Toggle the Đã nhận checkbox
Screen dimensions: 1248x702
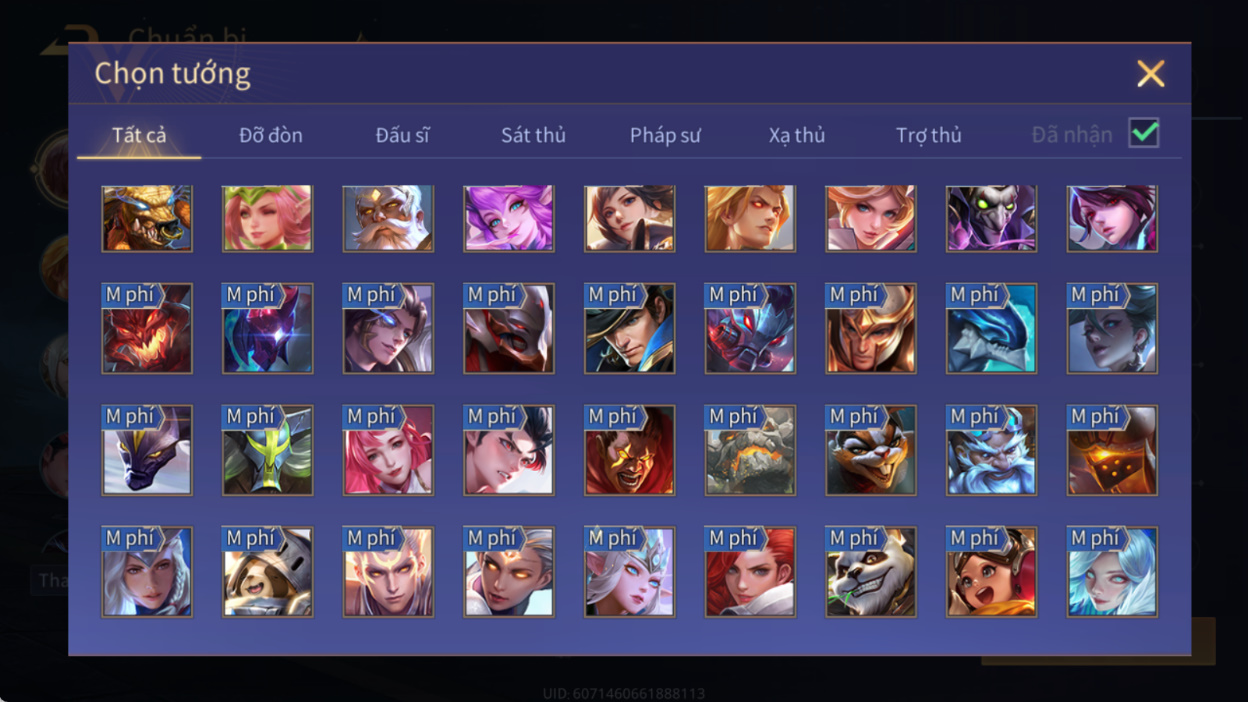(1144, 133)
